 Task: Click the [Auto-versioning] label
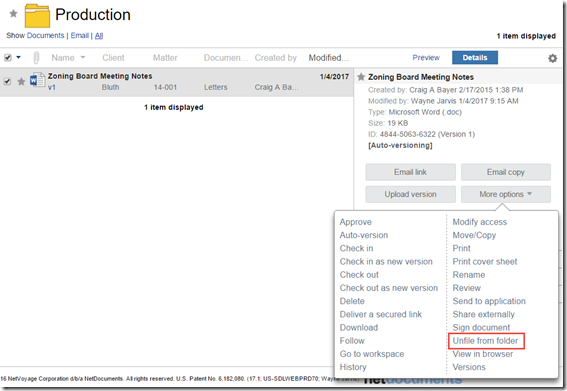pyautogui.click(x=400, y=145)
